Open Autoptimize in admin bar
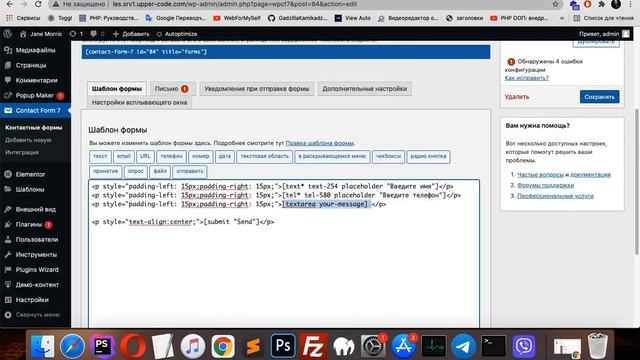 (177, 34)
